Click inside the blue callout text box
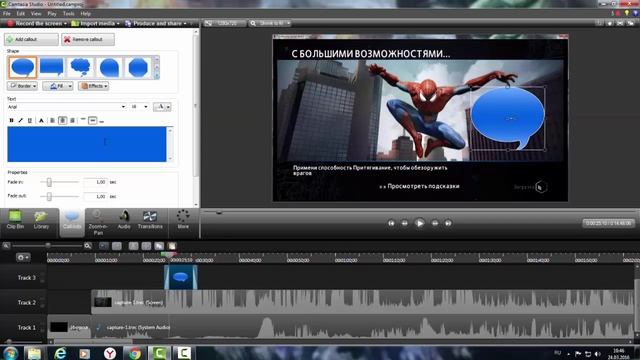640x360 pixels. click(x=87, y=144)
